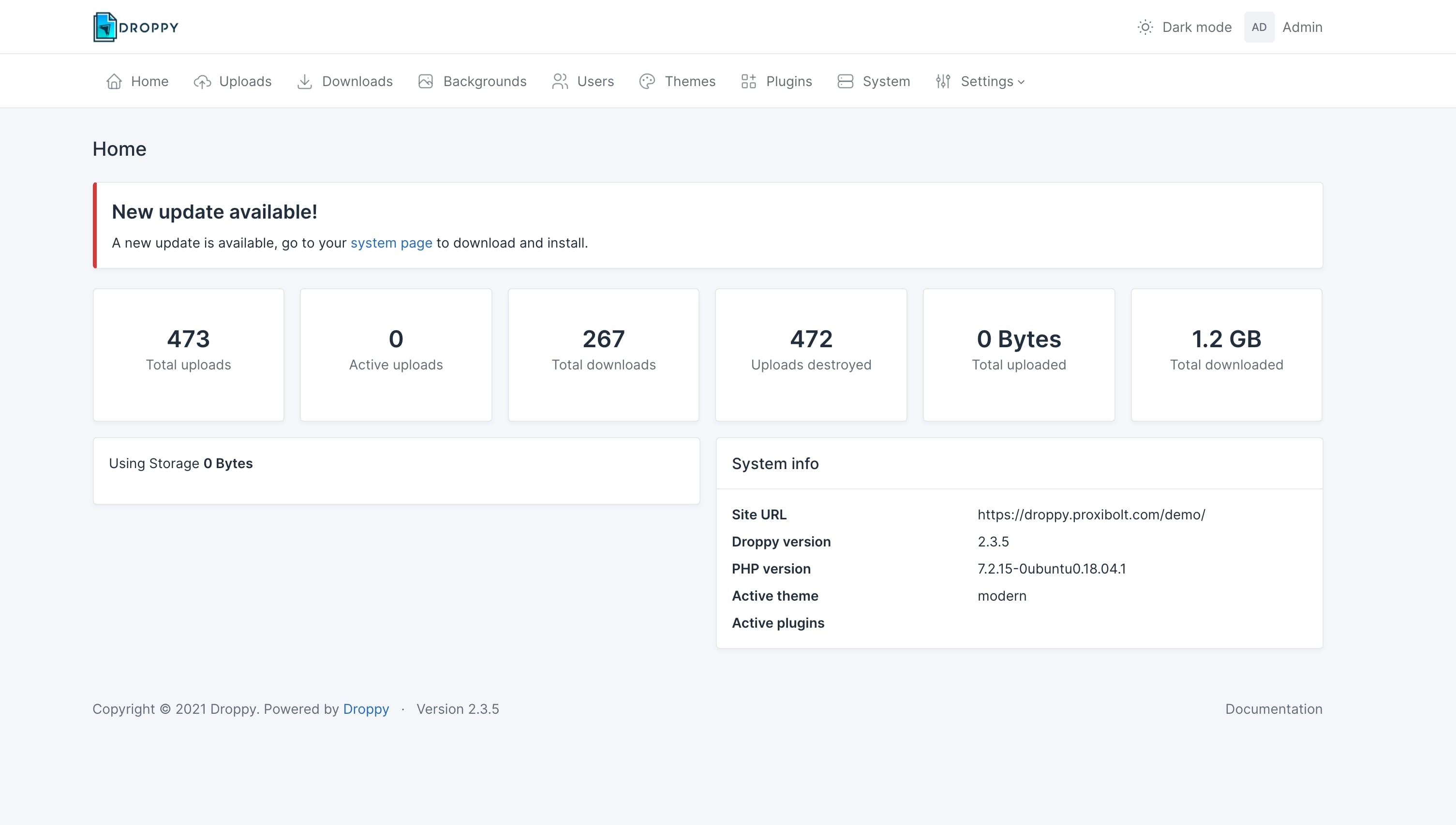Go to the Themes menu item
Viewport: 1456px width, 825px height.
[690, 82]
